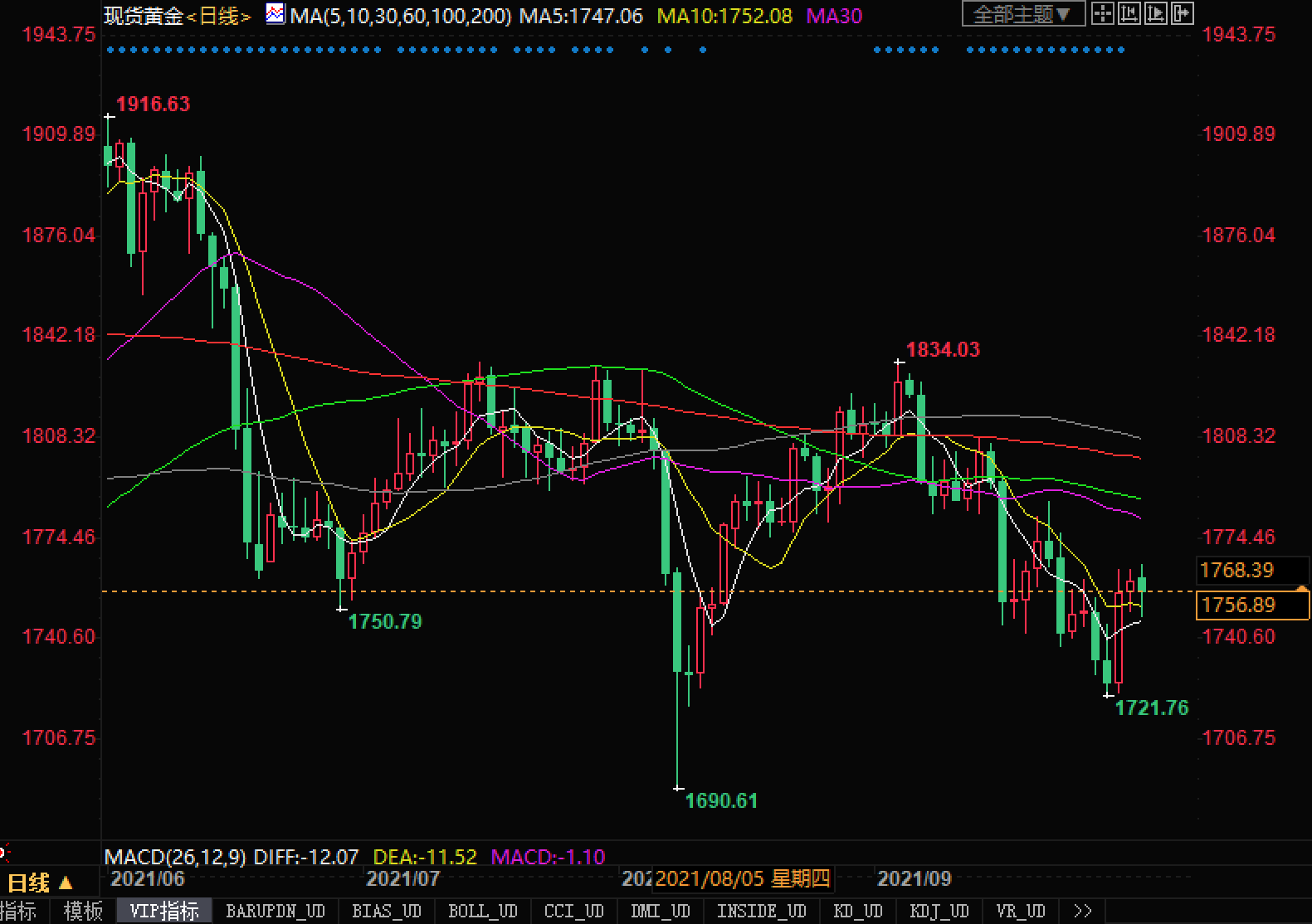The image size is (1312, 924).
Task: Click the rightmost scroll-to-right chart icon
Action: pos(1182,14)
